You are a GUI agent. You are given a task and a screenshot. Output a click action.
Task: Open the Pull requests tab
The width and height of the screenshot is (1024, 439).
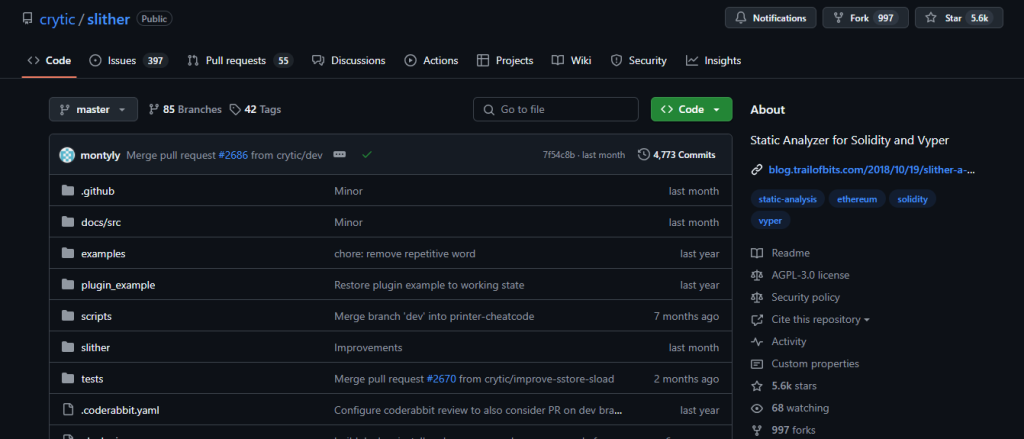[x=239, y=61]
